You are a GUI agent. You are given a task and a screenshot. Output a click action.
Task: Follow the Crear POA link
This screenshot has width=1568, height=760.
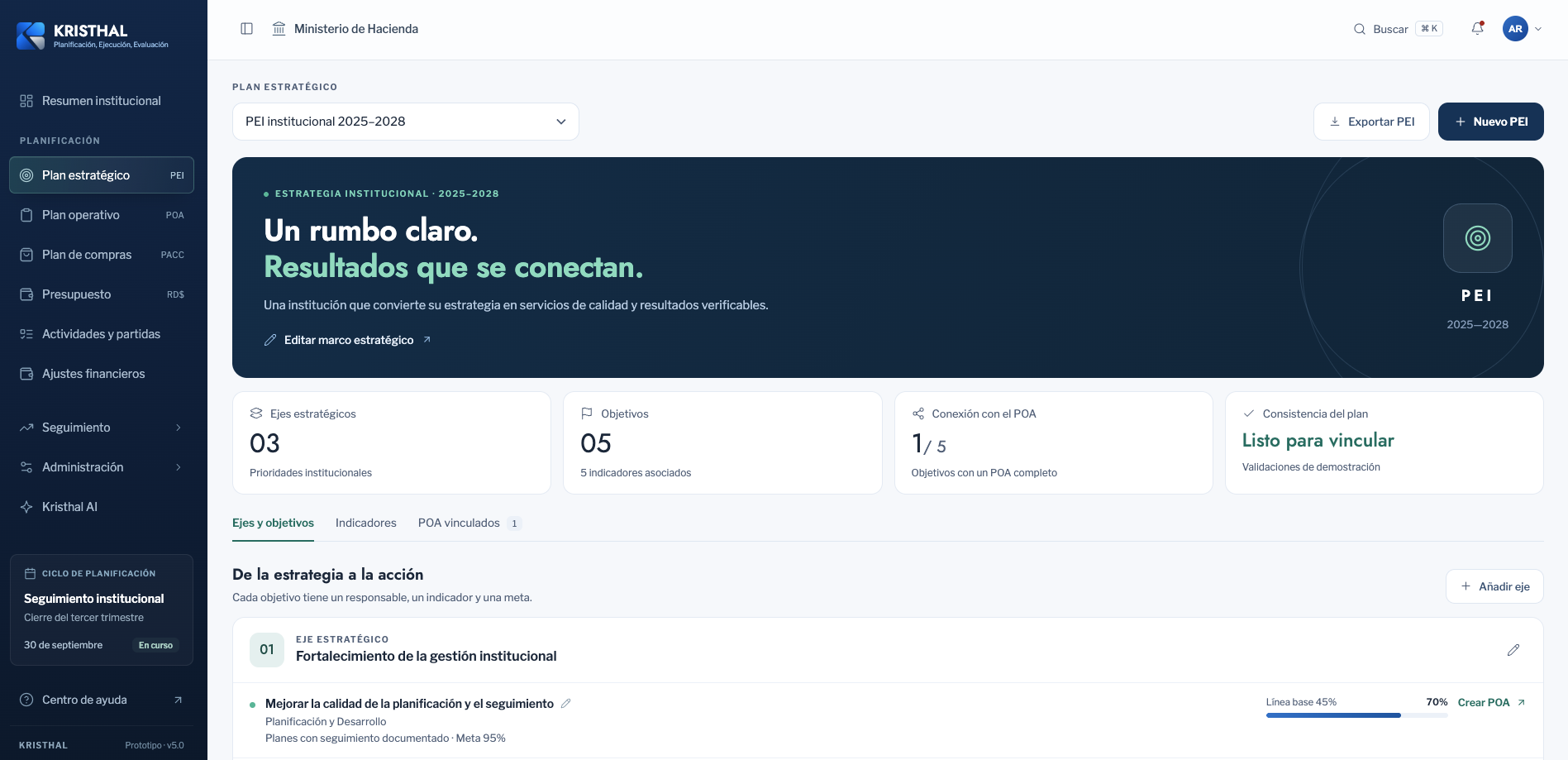[x=1491, y=703]
